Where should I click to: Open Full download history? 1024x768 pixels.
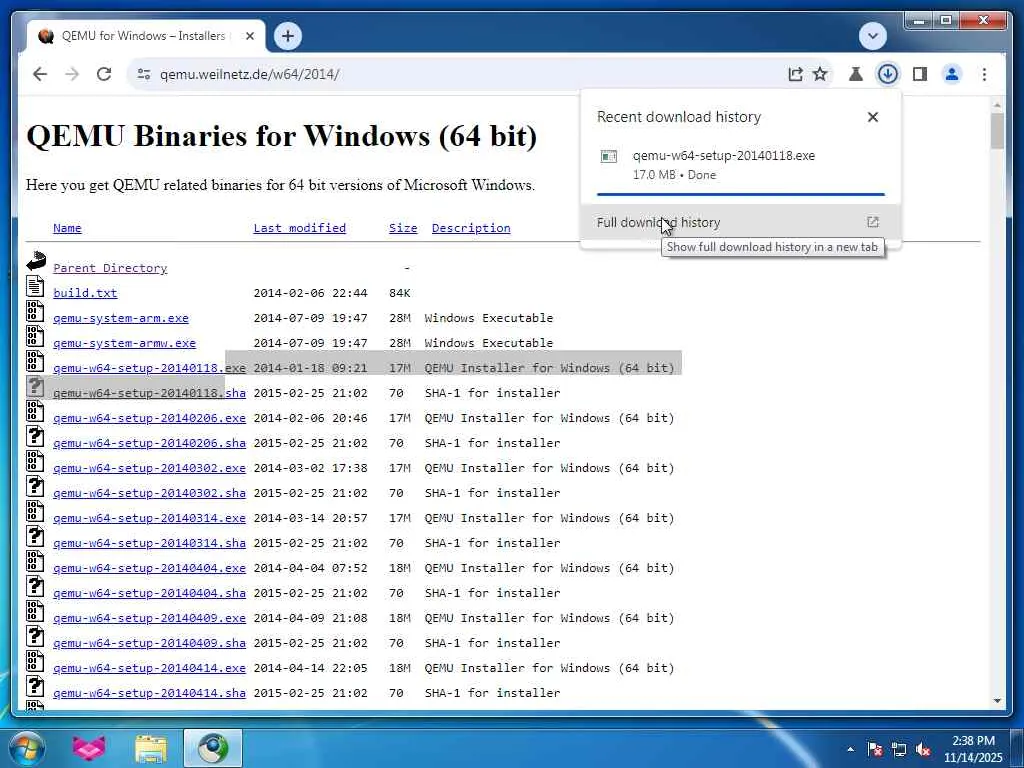[x=741, y=222]
